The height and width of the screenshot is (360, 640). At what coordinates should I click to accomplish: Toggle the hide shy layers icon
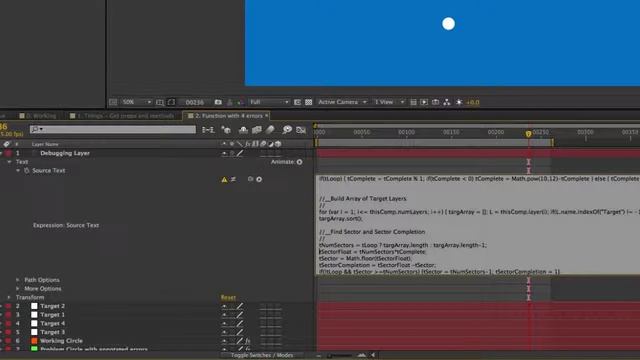[243, 130]
